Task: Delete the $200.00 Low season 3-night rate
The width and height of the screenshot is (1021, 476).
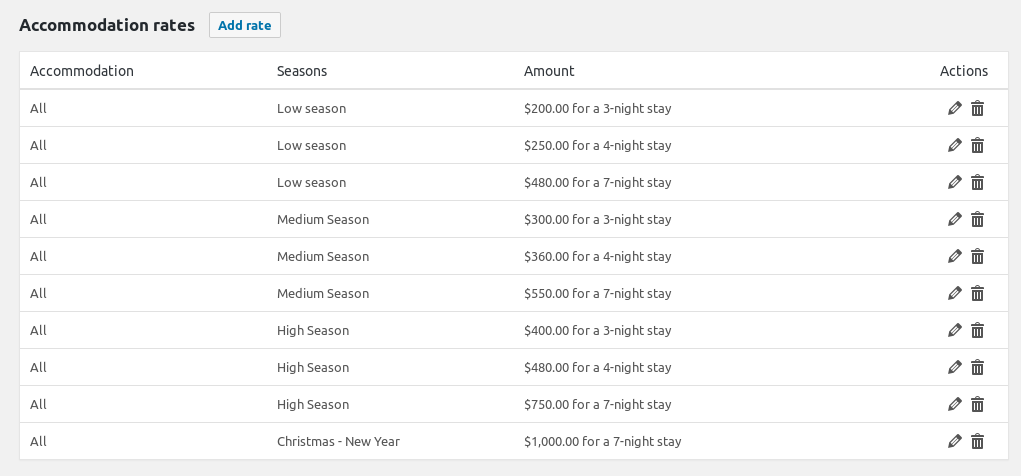Action: pos(978,108)
